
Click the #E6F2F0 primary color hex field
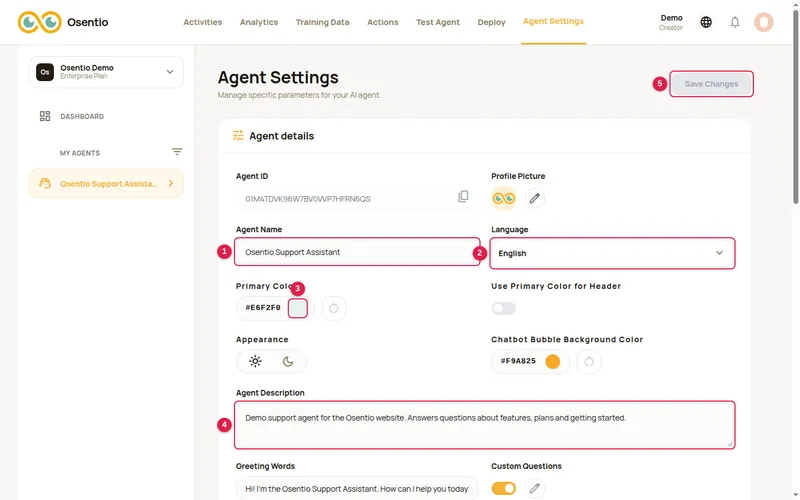pyautogui.click(x=263, y=308)
